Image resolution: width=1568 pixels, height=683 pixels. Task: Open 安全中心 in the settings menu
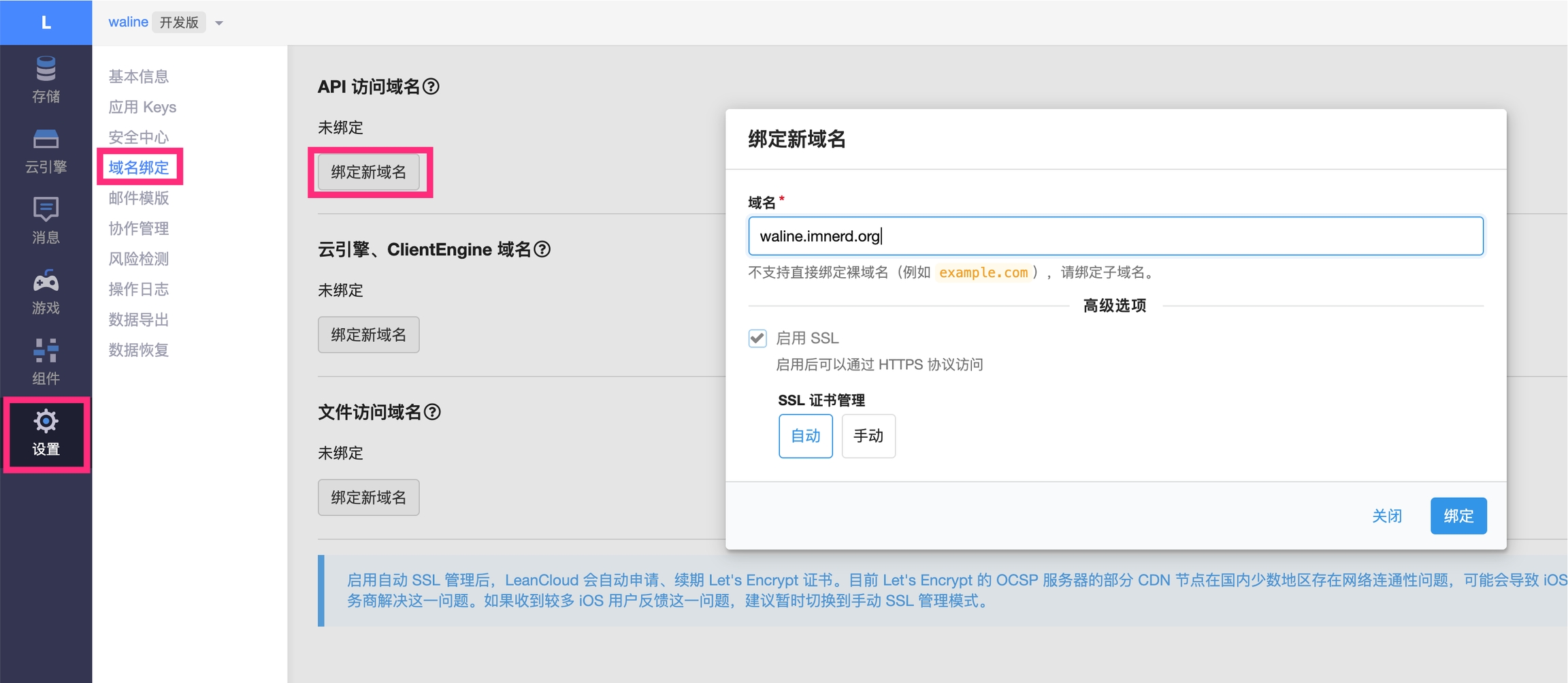(x=139, y=137)
